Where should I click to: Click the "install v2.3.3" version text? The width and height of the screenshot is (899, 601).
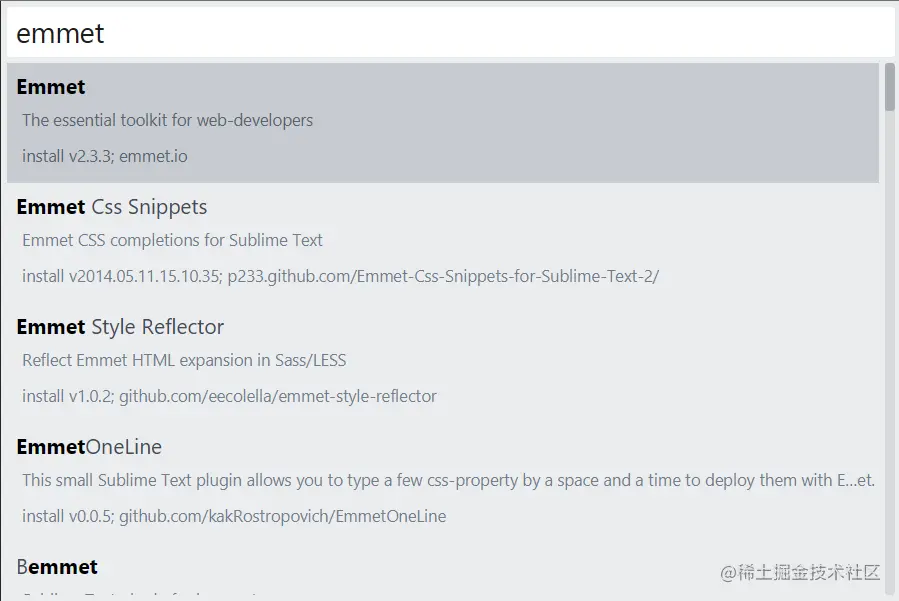coord(66,156)
